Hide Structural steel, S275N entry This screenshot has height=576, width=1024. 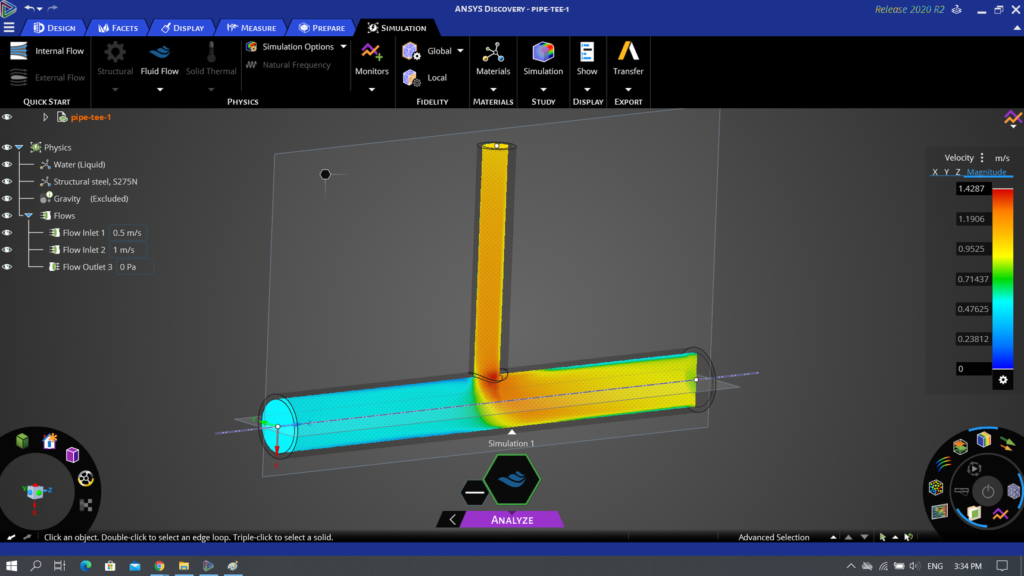[7, 182]
